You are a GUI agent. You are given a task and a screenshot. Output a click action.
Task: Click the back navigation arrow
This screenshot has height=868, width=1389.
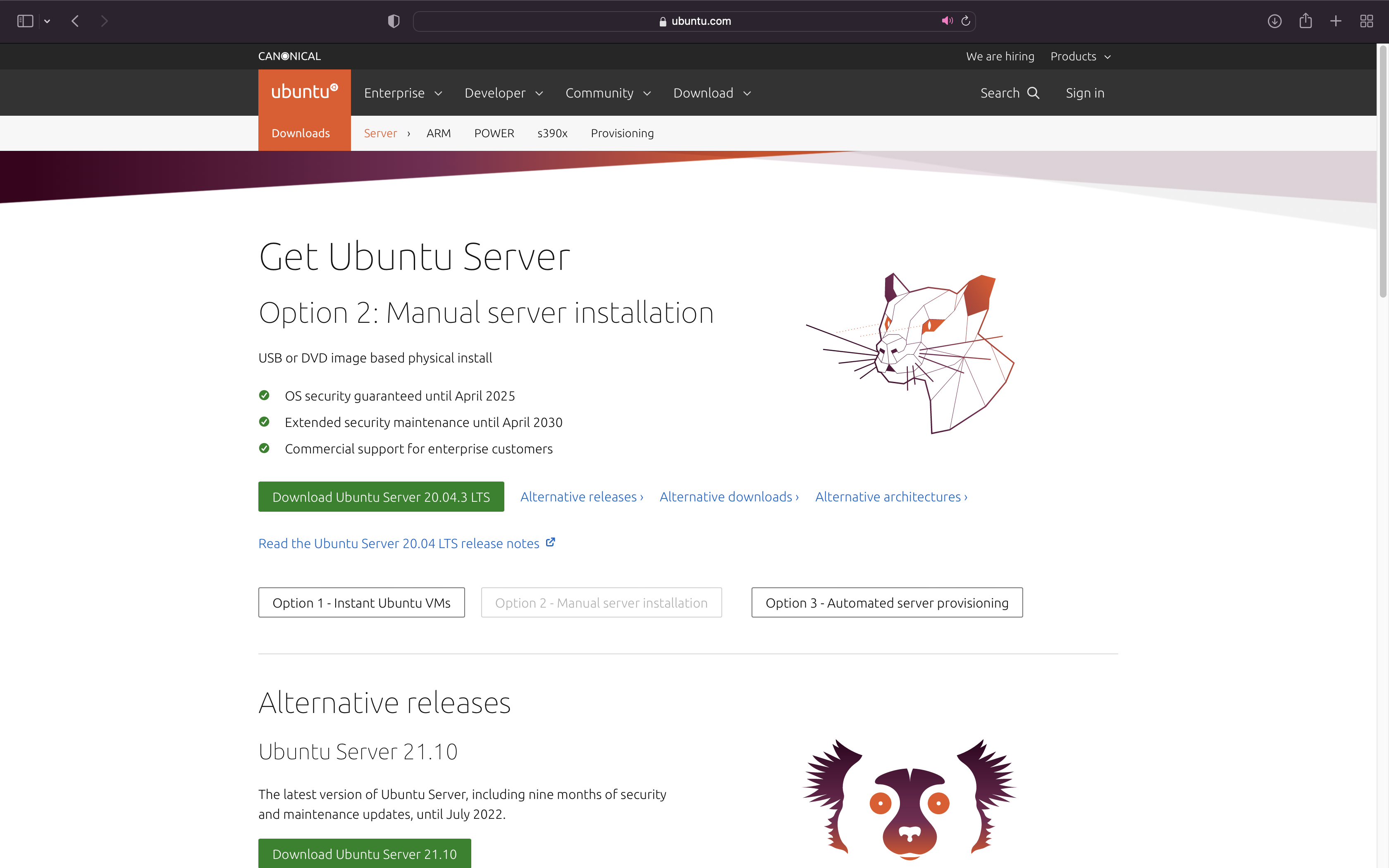[75, 21]
